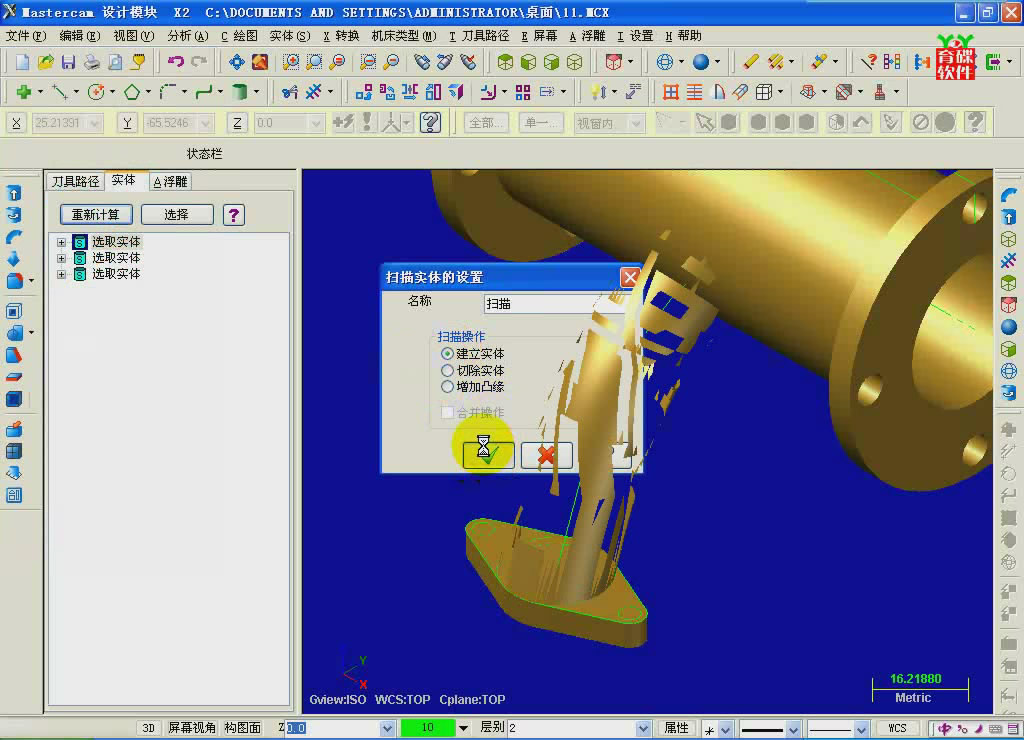Expand the second 选取实体 tree node
Screen dimensions: 1024x740
pos(61,259)
